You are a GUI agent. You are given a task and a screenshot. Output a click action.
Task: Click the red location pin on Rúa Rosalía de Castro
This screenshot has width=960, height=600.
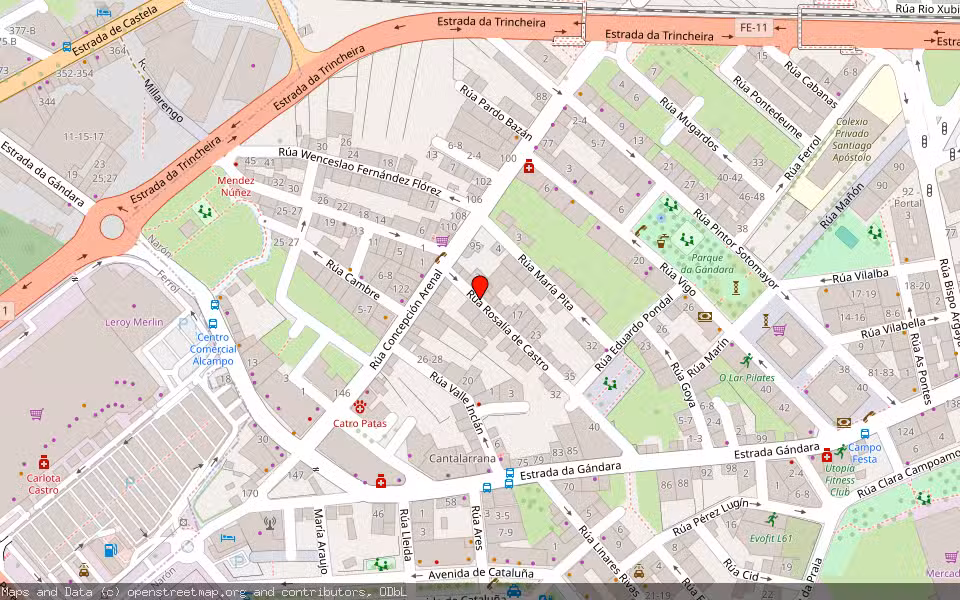click(480, 287)
